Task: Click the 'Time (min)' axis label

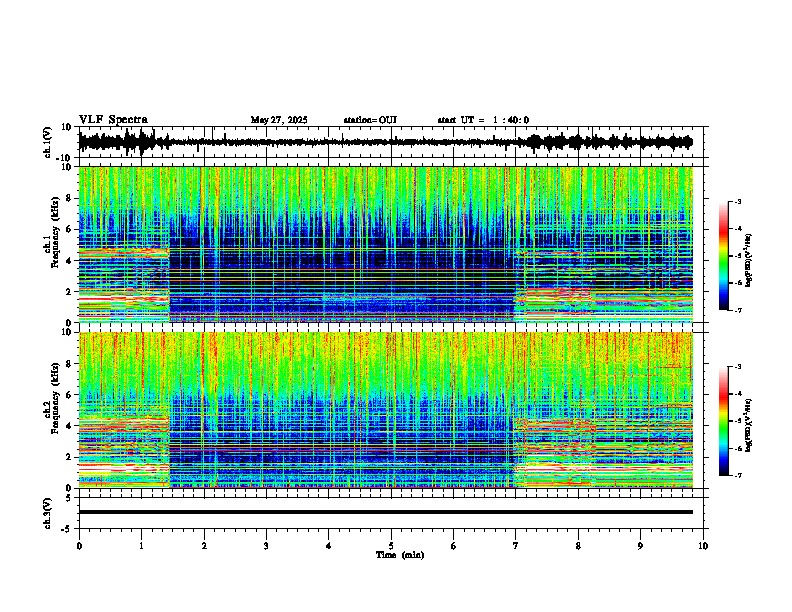Action: pyautogui.click(x=400, y=555)
